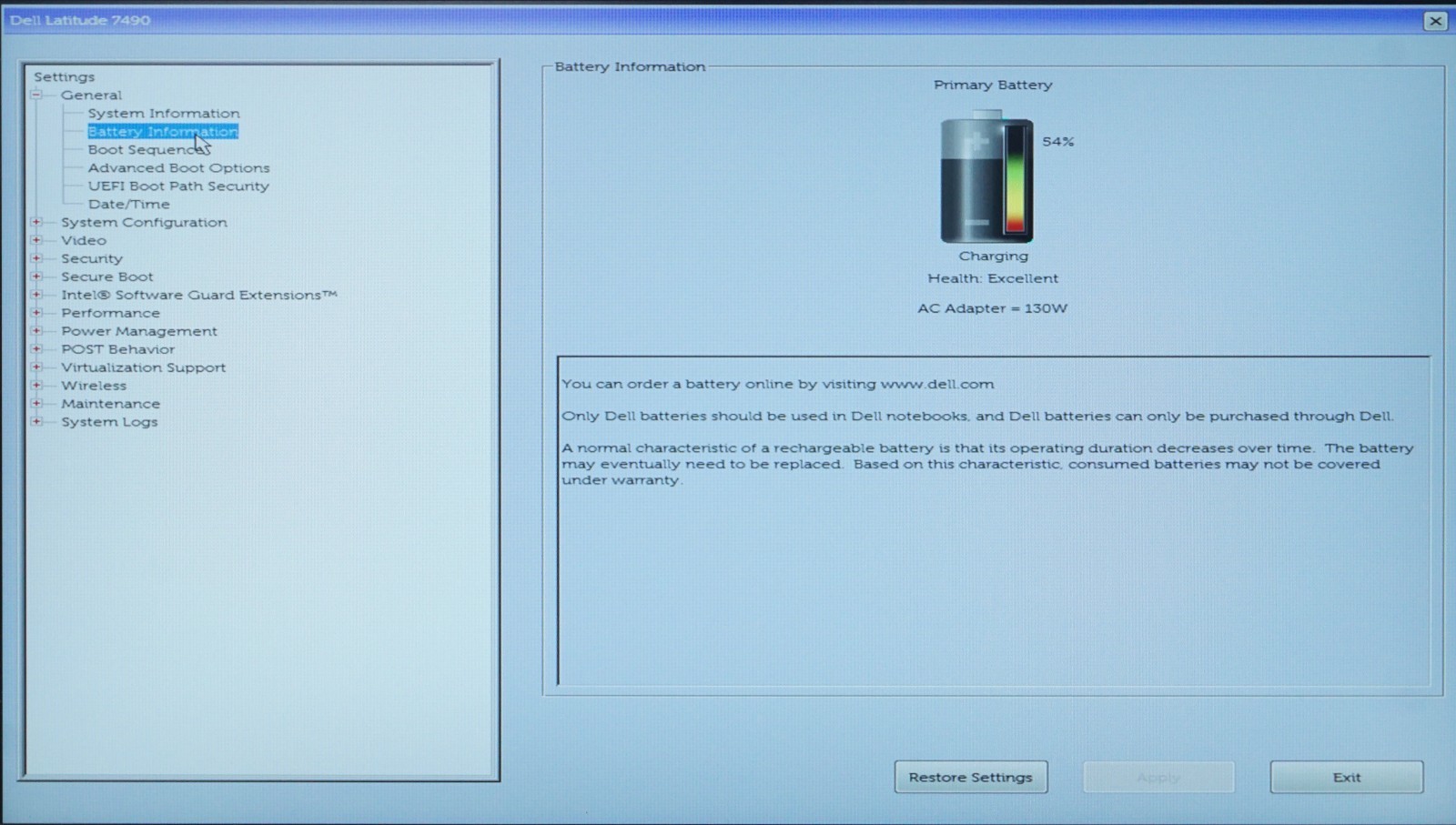This screenshot has height=825, width=1456.
Task: Expand the POST Behavior node
Action: point(36,349)
